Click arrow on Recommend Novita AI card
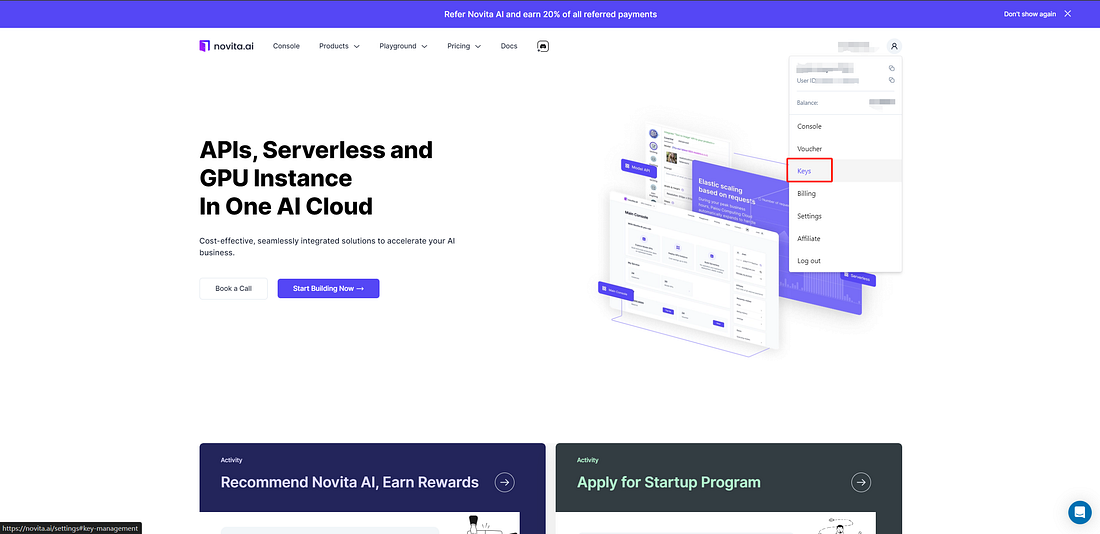 point(504,482)
